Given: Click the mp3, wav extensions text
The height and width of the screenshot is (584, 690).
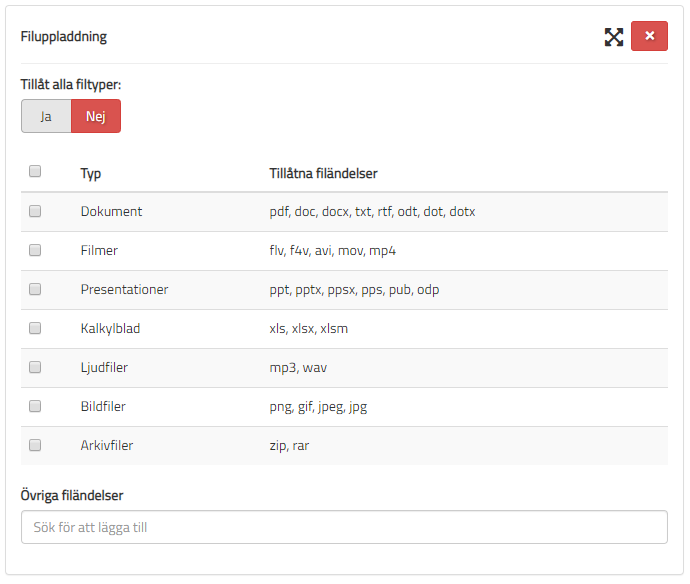Looking at the screenshot, I should (298, 368).
